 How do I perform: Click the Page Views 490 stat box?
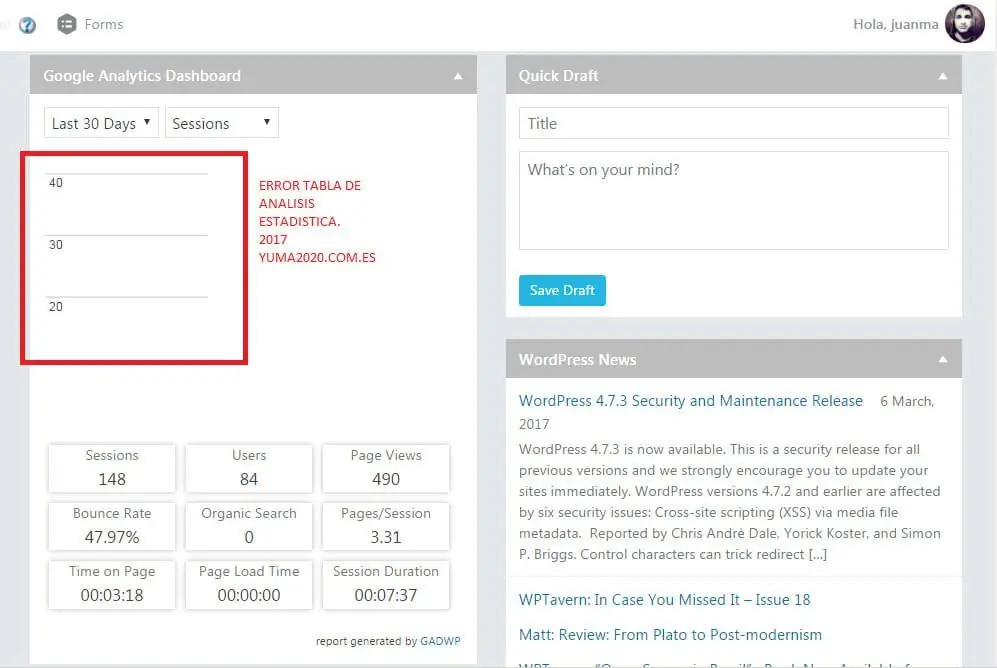[386, 468]
